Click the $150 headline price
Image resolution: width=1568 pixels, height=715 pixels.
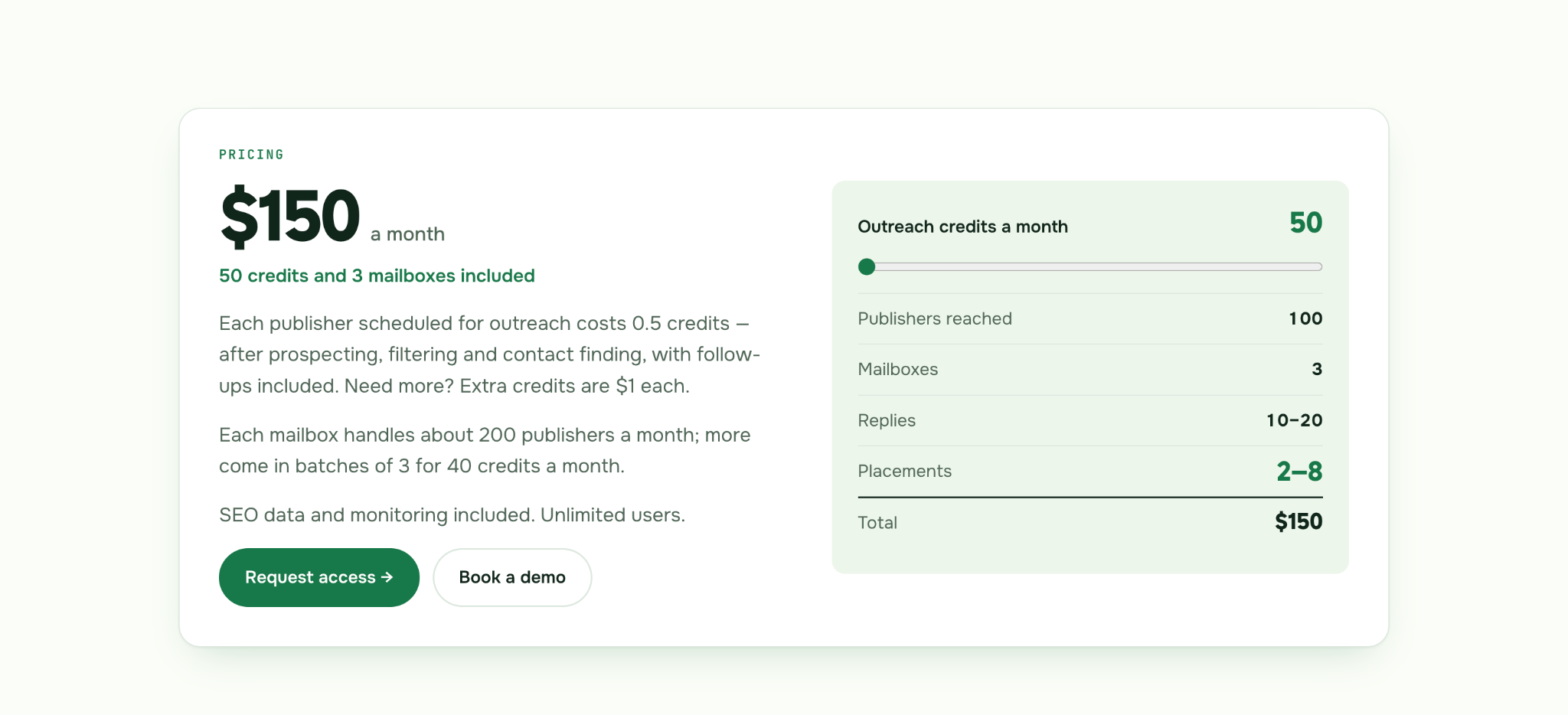pos(290,217)
